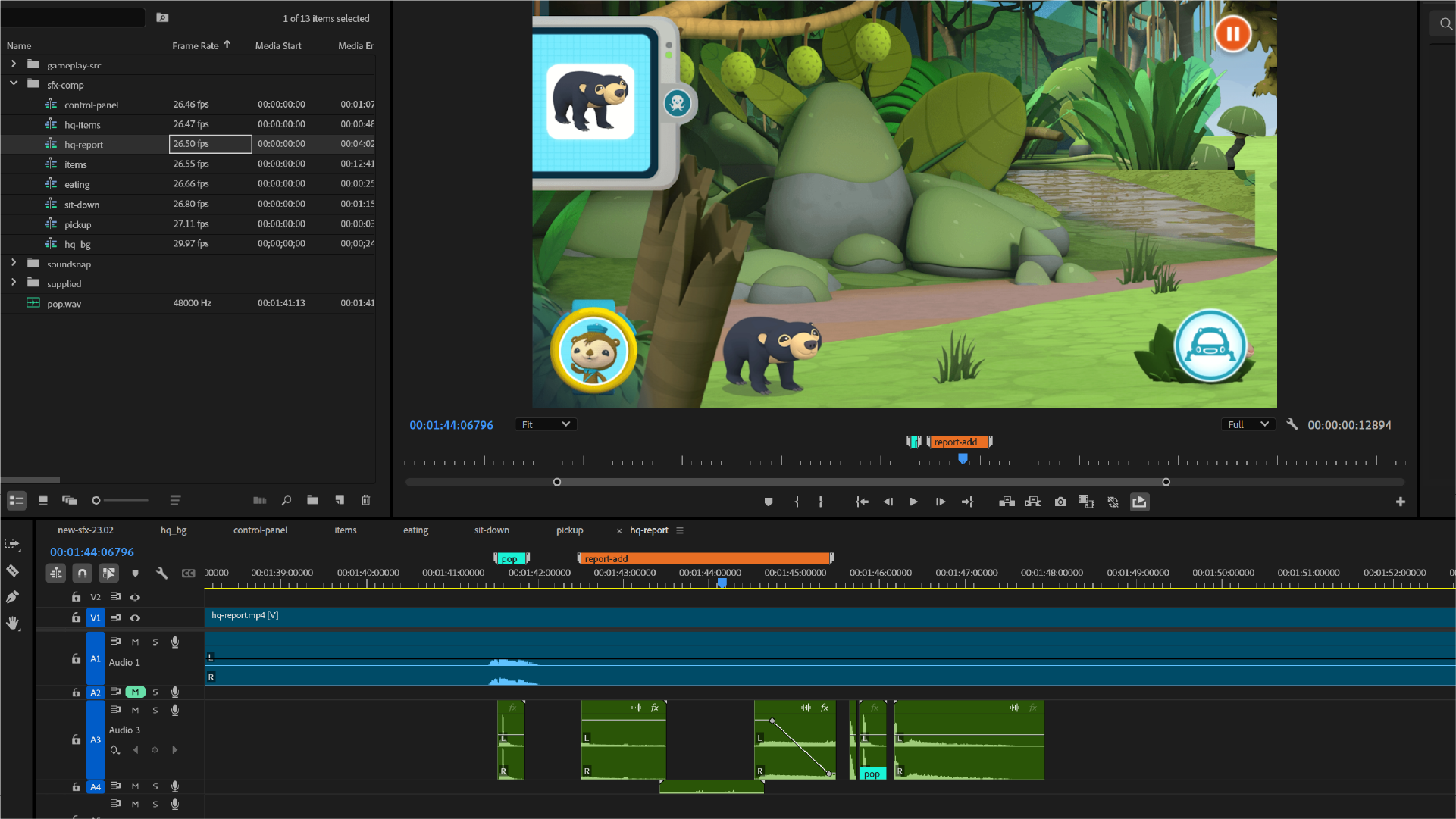Image resolution: width=1456 pixels, height=819 pixels.
Task: Switch to hq_bg sequence tab
Action: [174, 530]
